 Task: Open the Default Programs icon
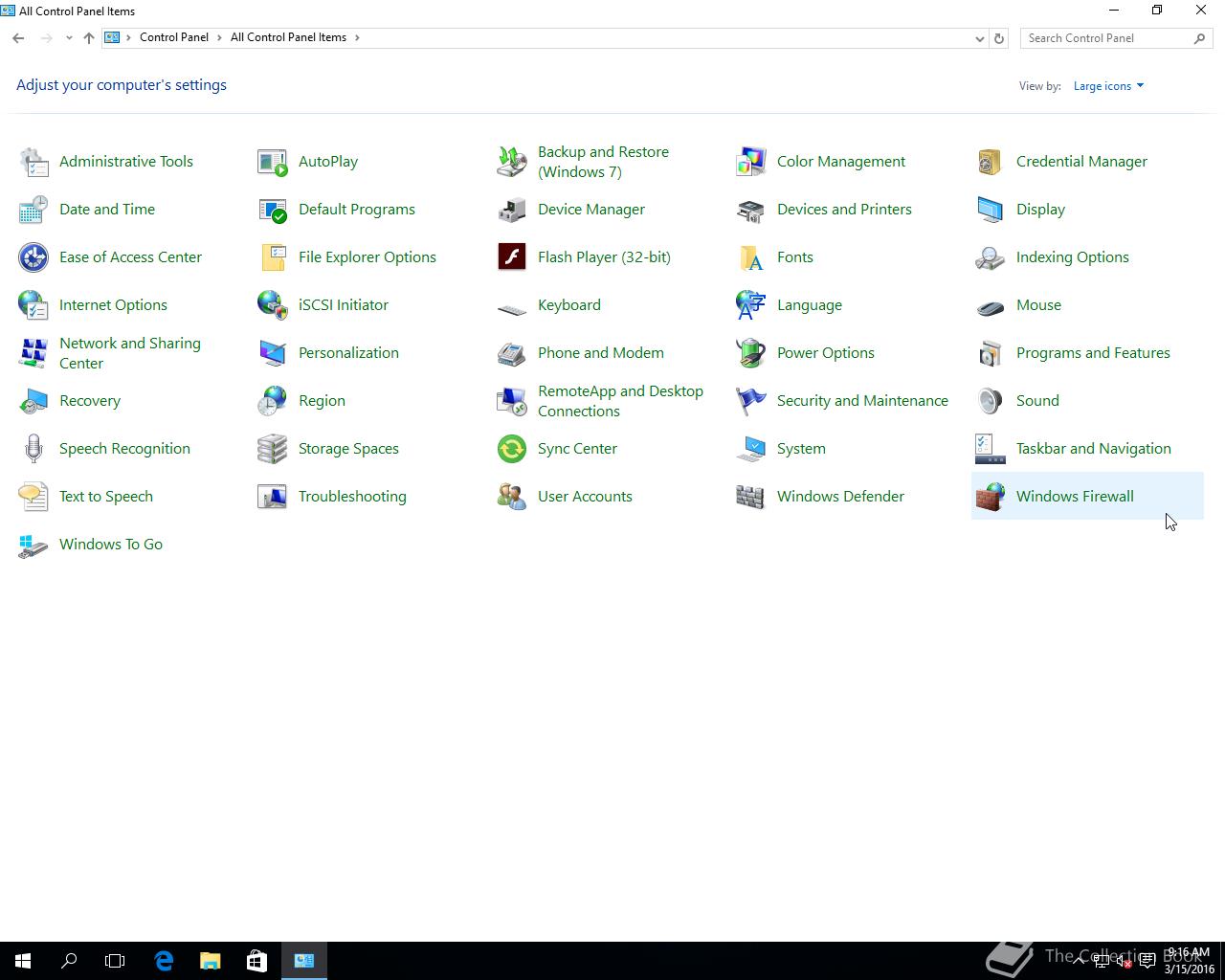click(x=273, y=210)
